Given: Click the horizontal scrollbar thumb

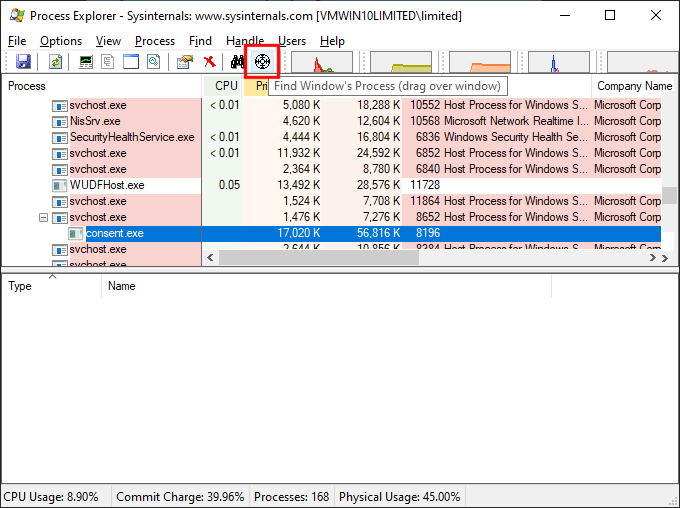Looking at the screenshot, I should 319,258.
